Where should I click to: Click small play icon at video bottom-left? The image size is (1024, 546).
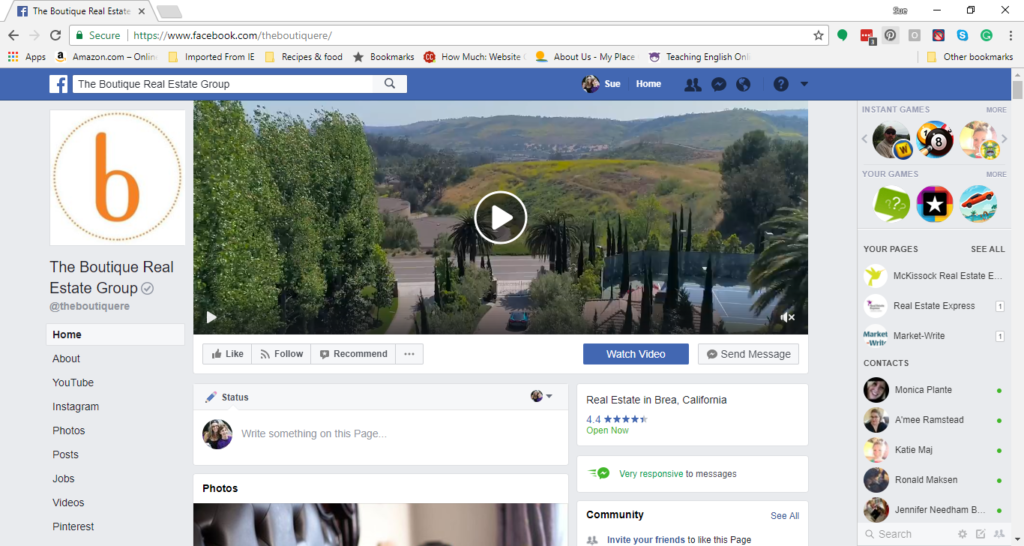(211, 317)
